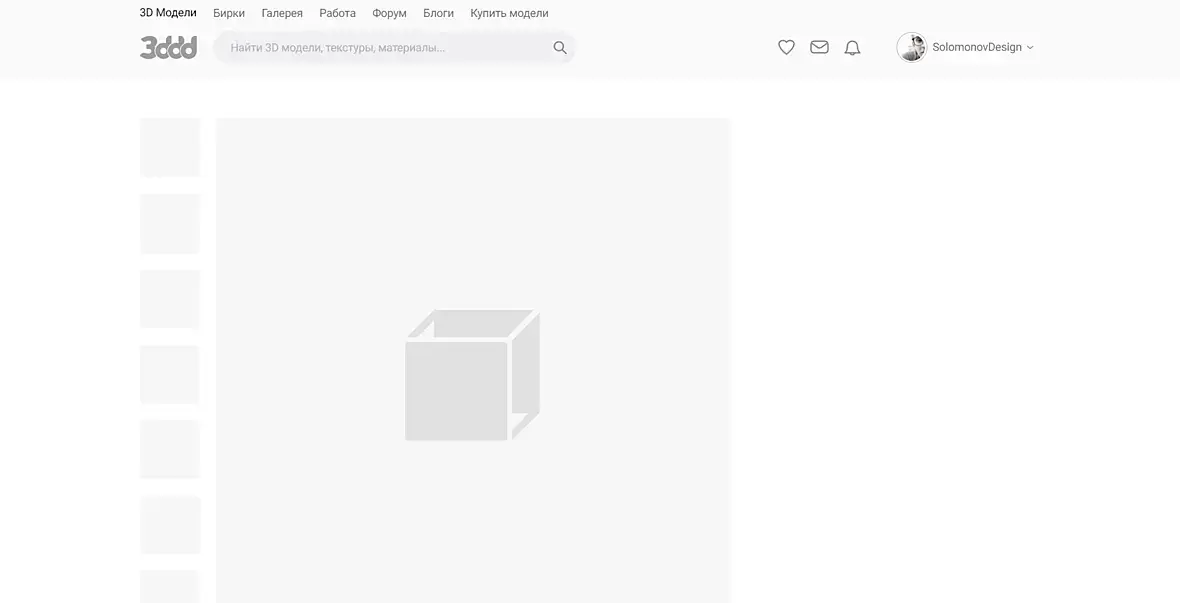Open messages via the envelope icon
Screen dimensions: 1180x603
click(x=820, y=47)
